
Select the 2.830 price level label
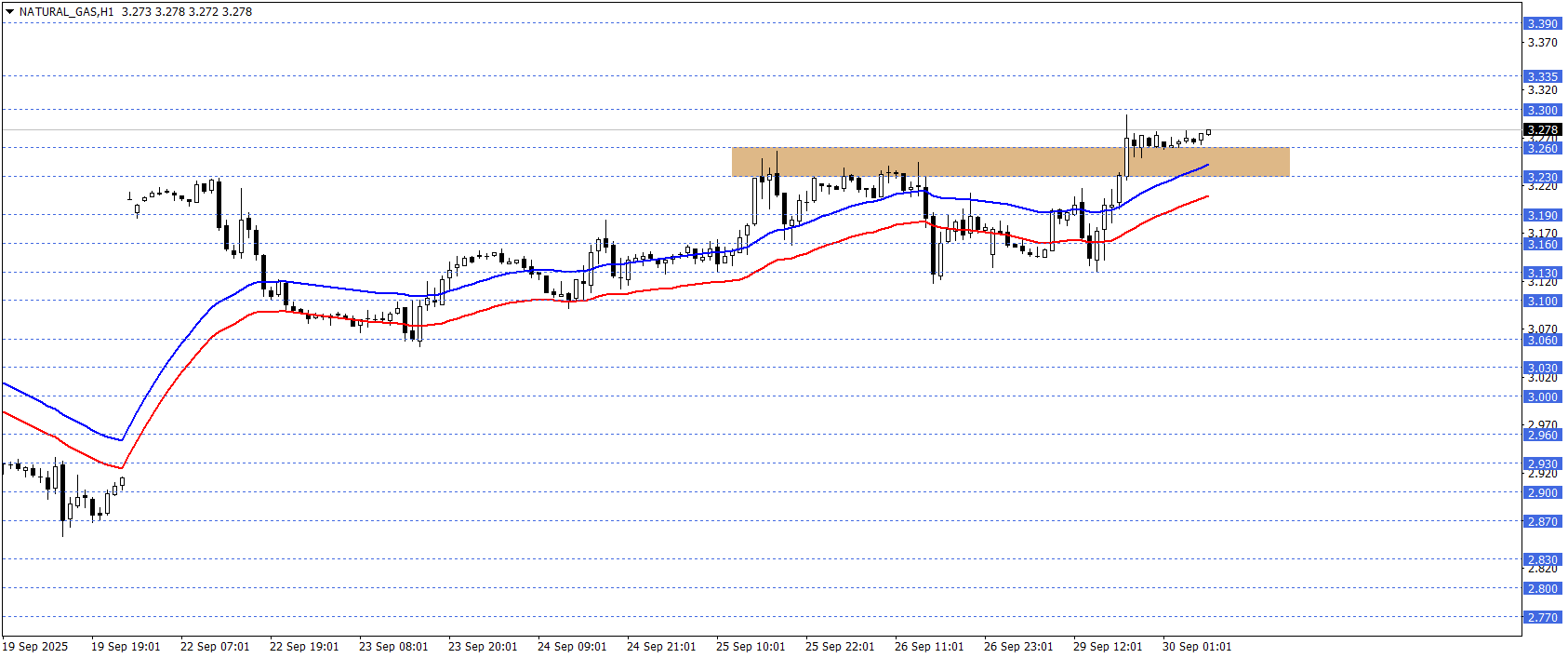(1542, 559)
